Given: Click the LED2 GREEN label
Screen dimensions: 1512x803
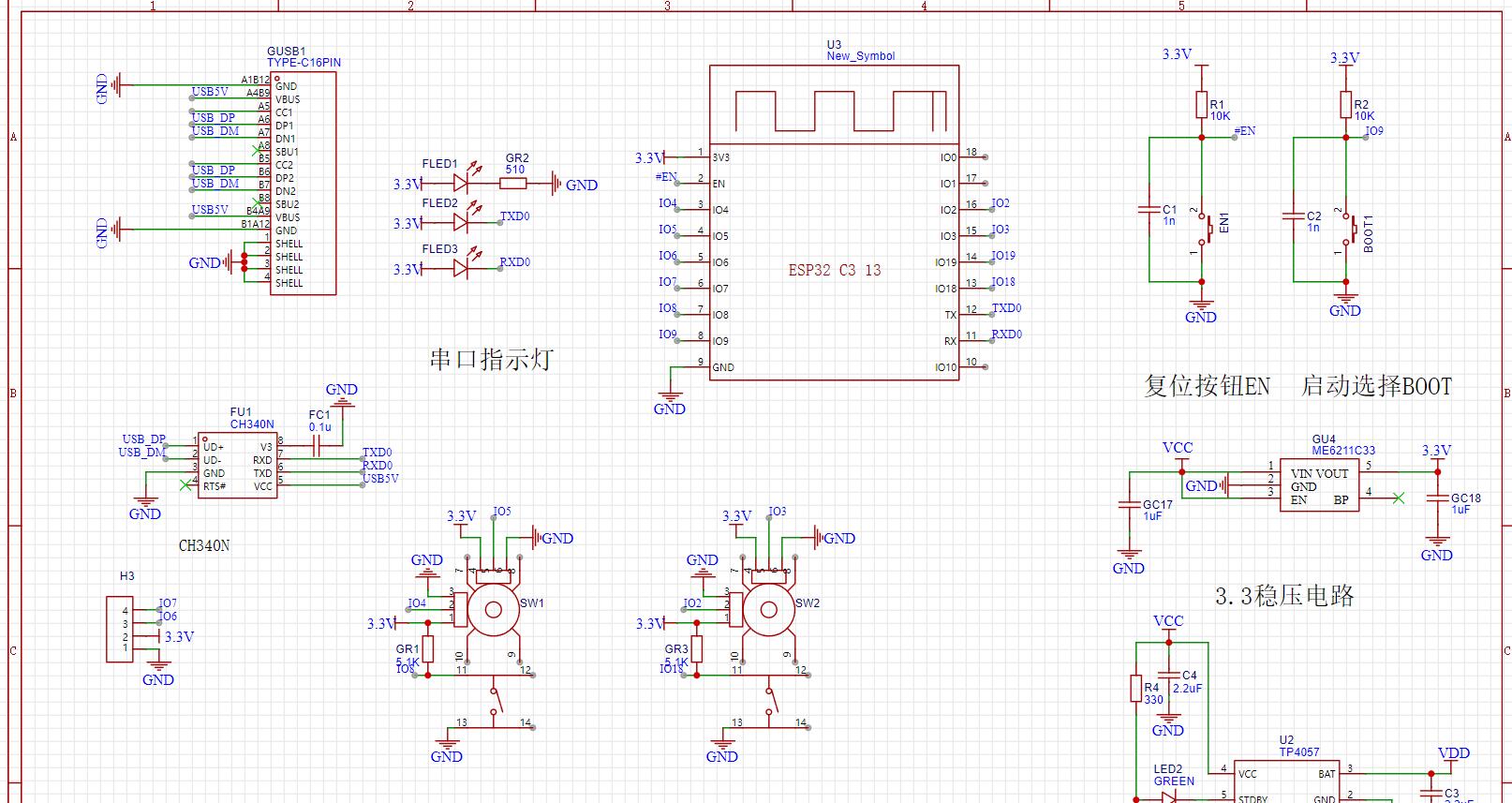Looking at the screenshot, I should [x=1174, y=775].
